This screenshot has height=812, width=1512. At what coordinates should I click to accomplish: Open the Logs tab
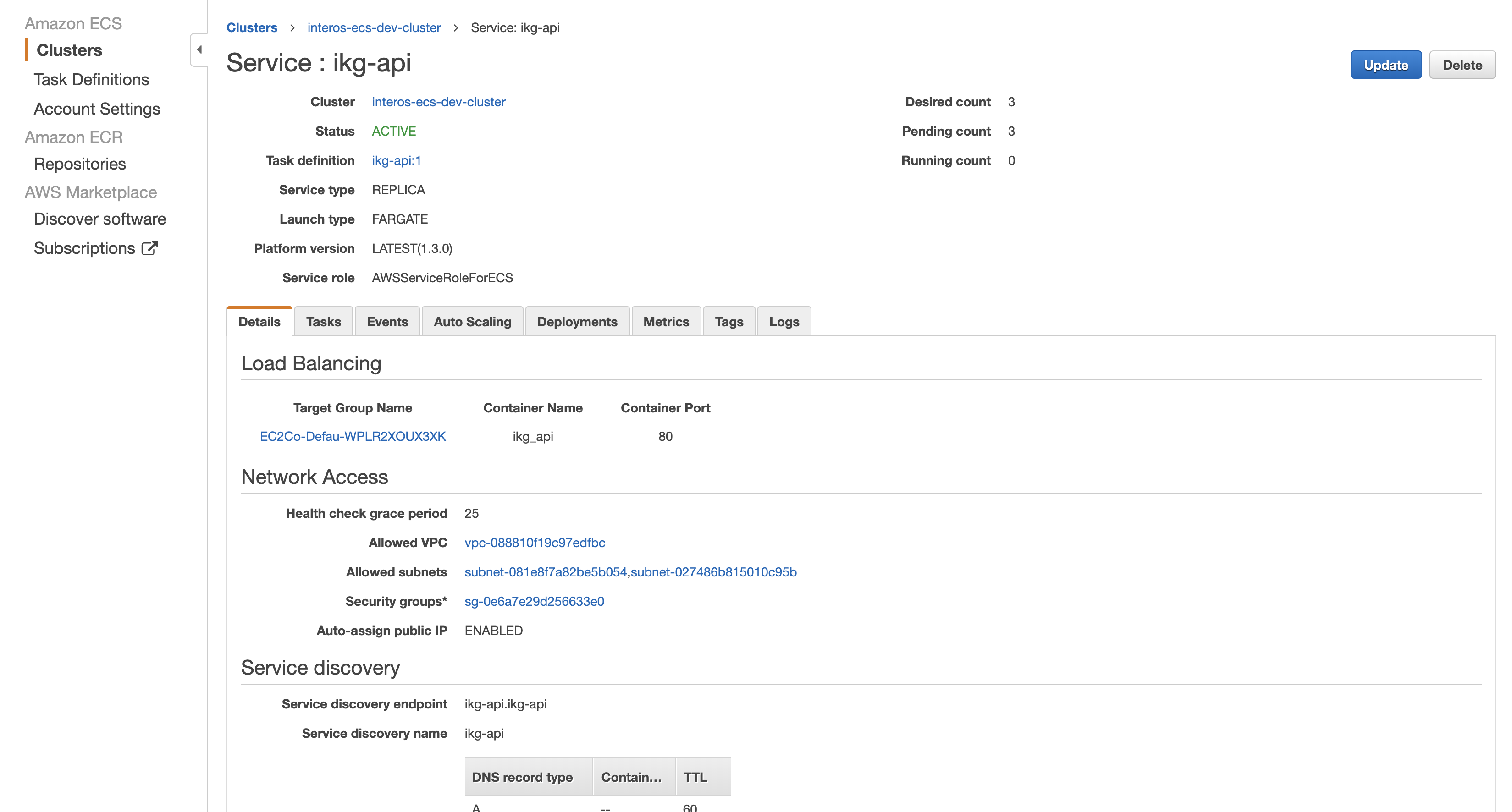click(784, 322)
